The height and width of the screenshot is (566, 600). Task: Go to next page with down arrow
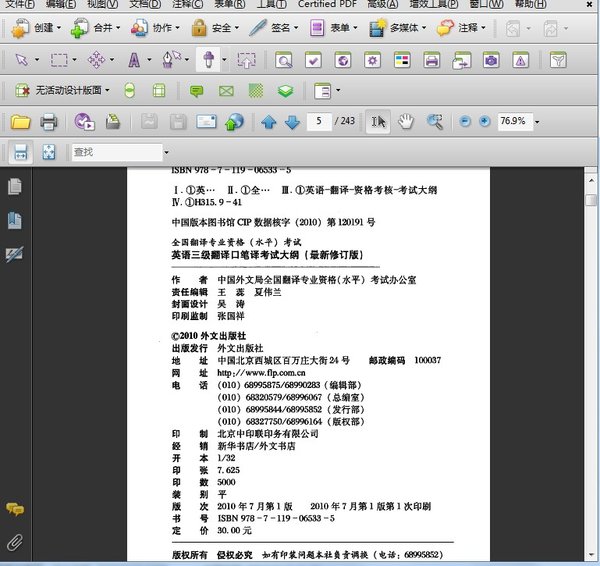(291, 122)
